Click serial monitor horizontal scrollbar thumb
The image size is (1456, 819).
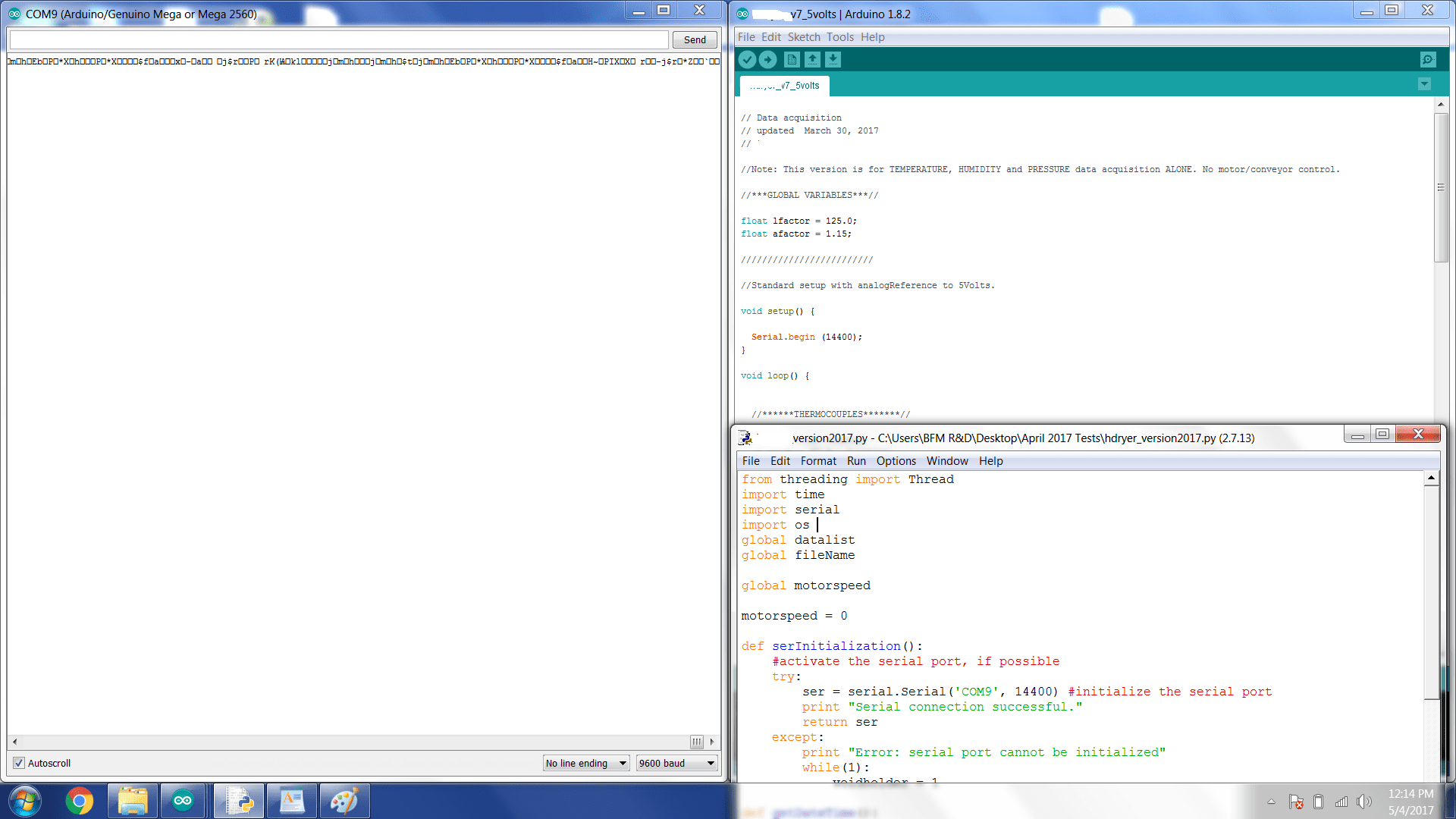point(697,742)
